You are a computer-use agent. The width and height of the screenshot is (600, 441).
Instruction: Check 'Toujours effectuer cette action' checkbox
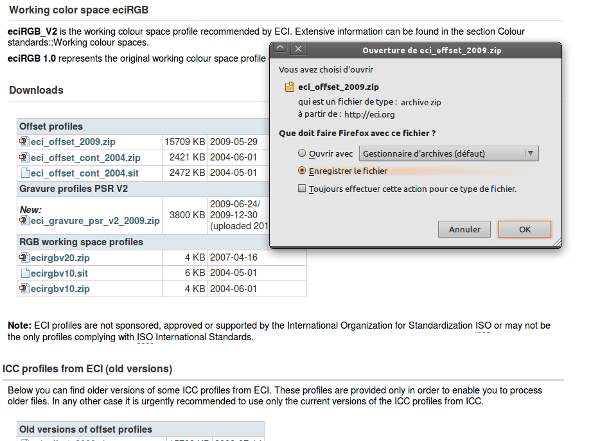302,188
